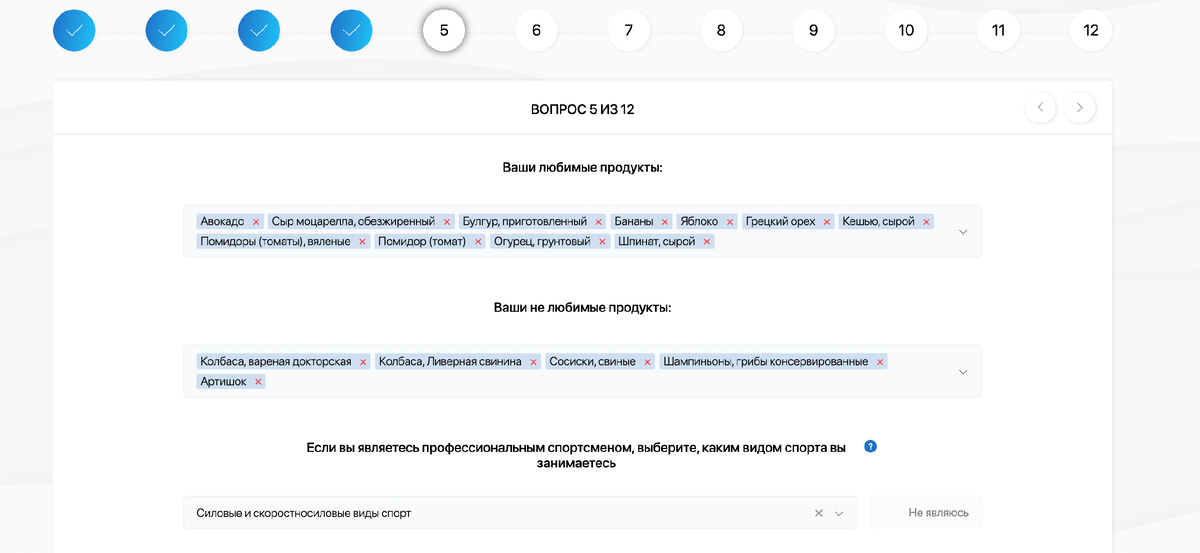Remove the Яблоко tag
Viewport: 1200px width, 553px height.
click(730, 222)
